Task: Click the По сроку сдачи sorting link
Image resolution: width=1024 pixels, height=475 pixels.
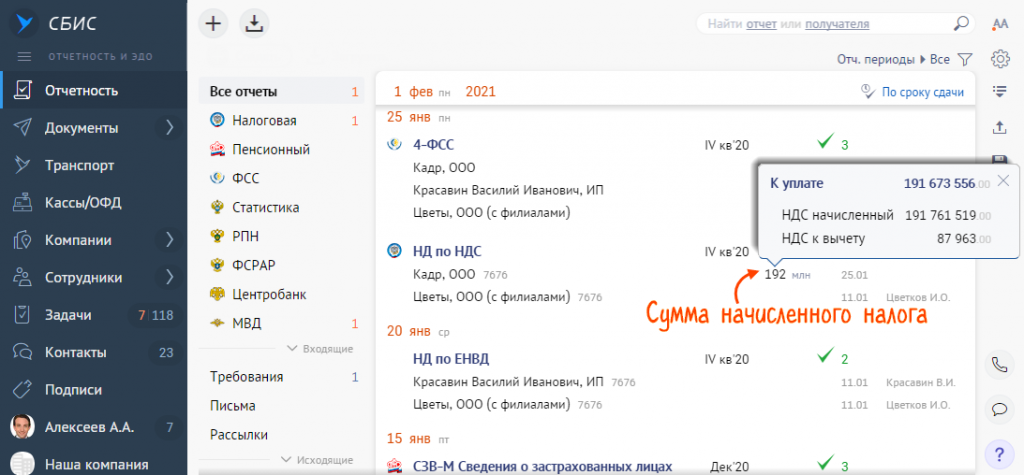Action: (921, 92)
